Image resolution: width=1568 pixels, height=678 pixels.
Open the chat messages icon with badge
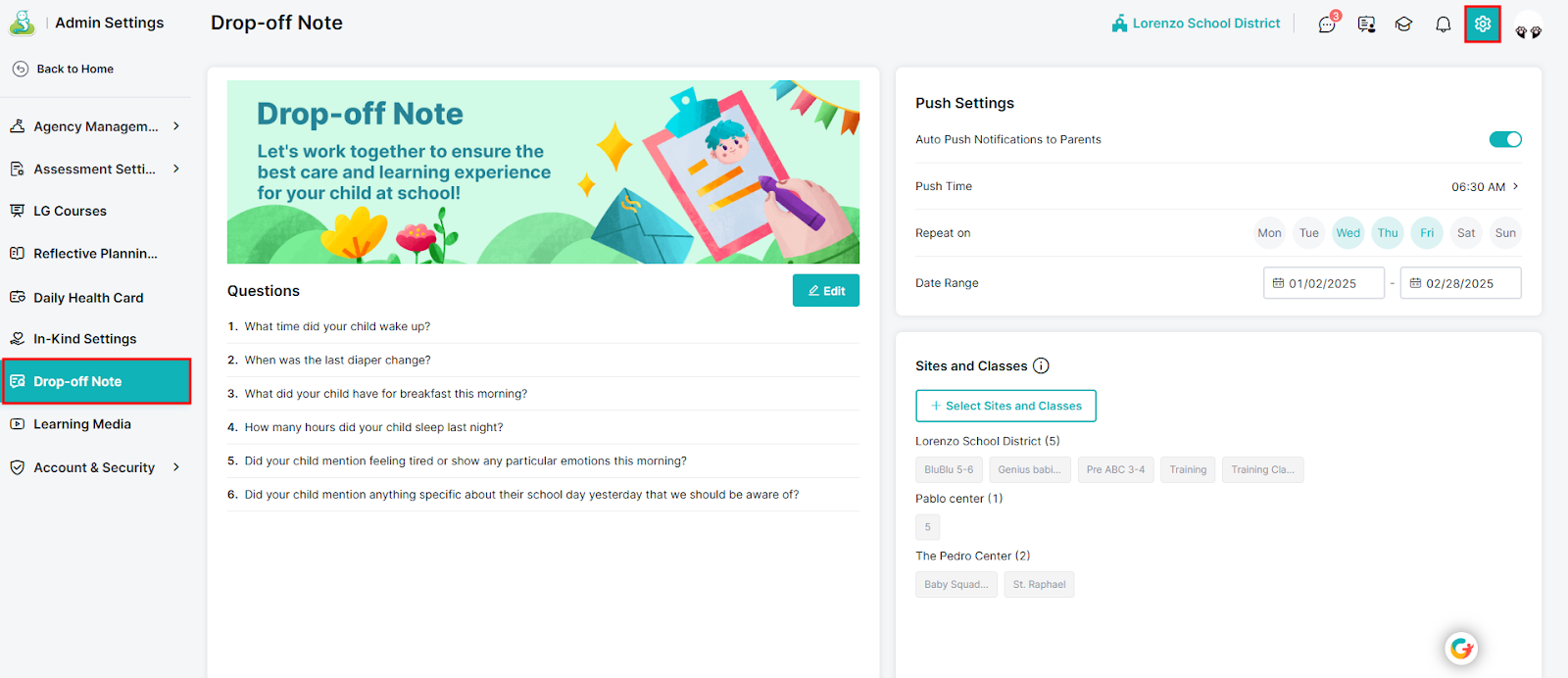tap(1328, 24)
